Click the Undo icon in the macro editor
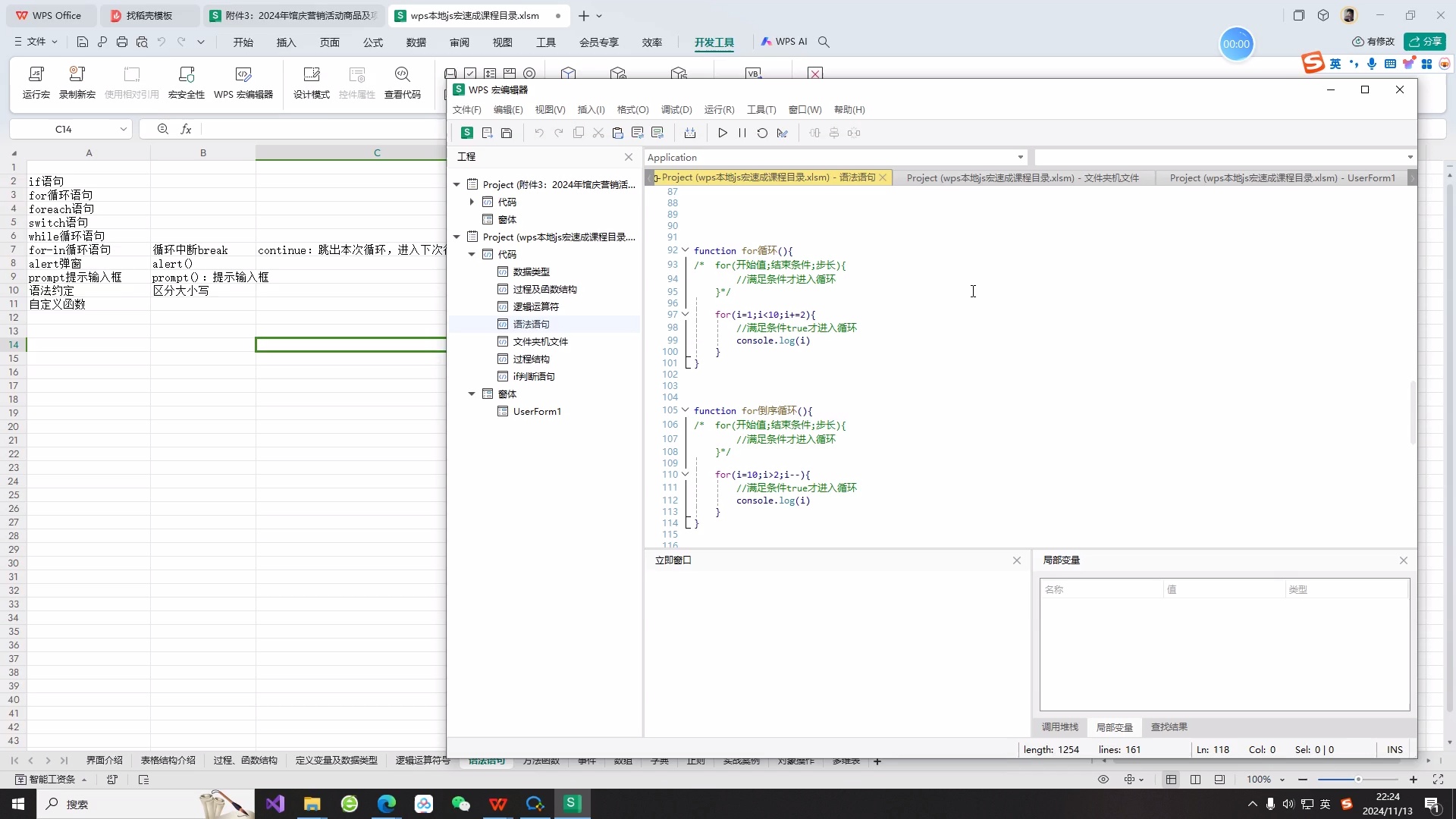Screen dimensions: 1456x819 pos(538,133)
